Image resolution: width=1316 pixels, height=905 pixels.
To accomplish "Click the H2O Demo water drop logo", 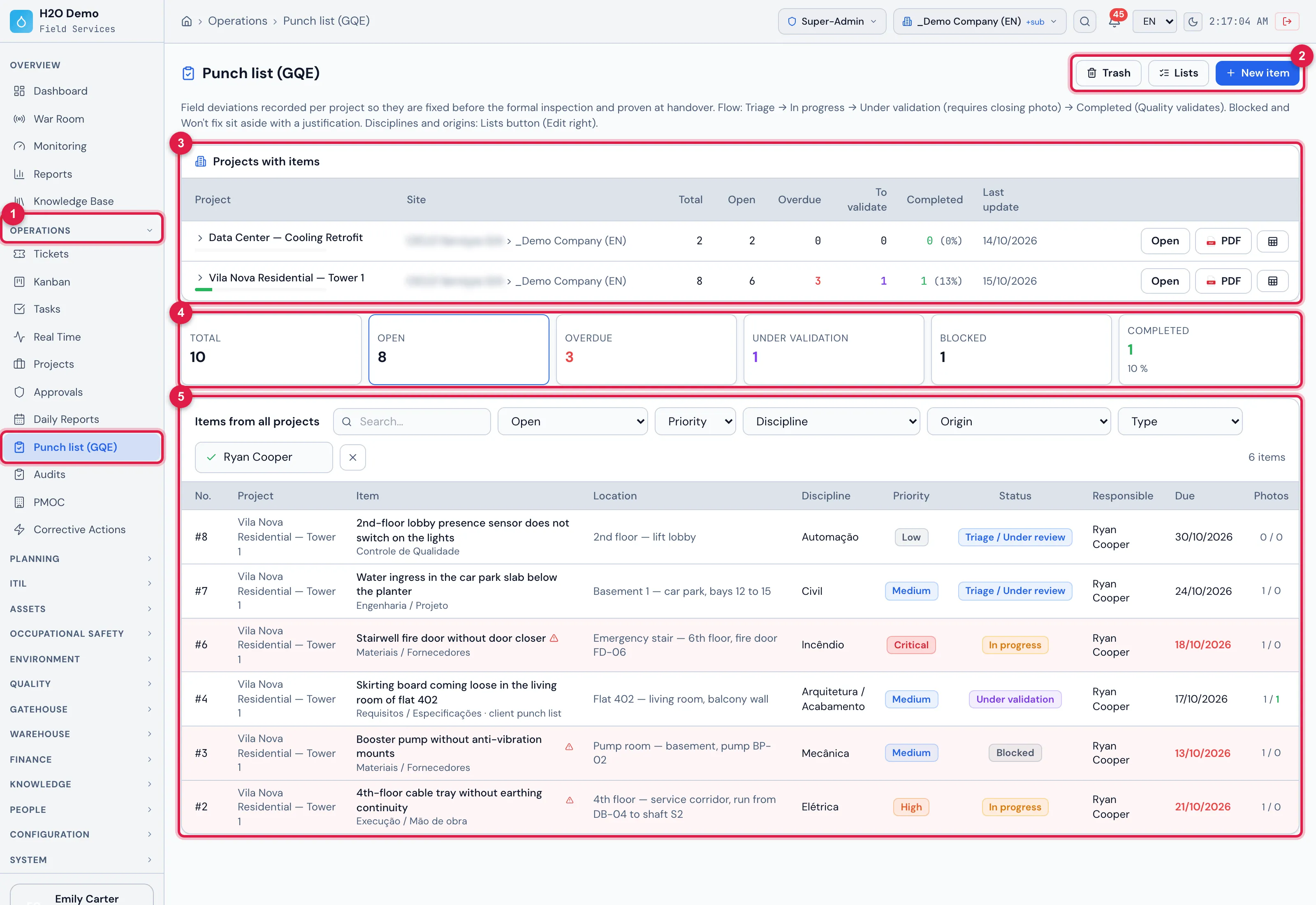I will [21, 21].
